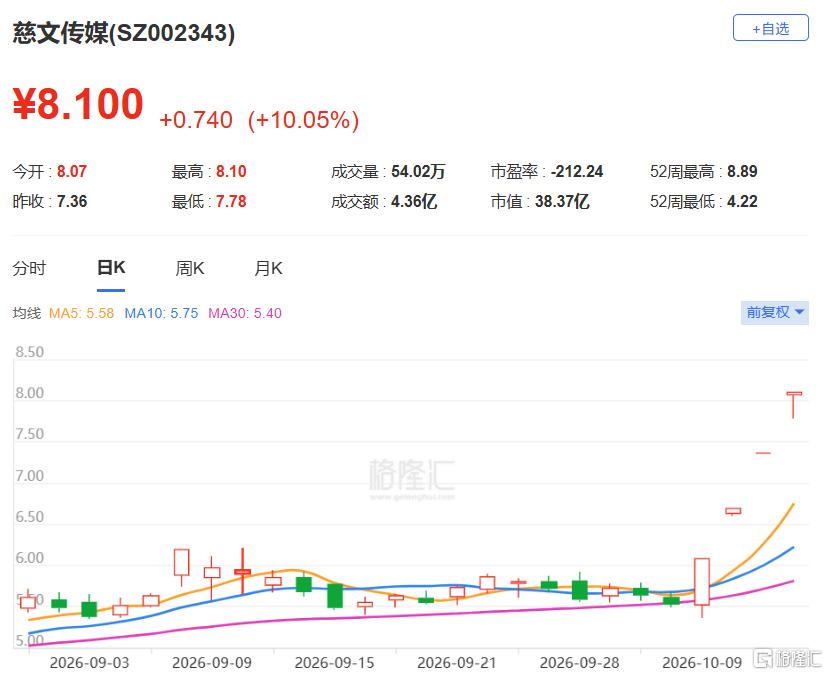Click the 均线 label
The height and width of the screenshot is (675, 828).
click(x=26, y=313)
